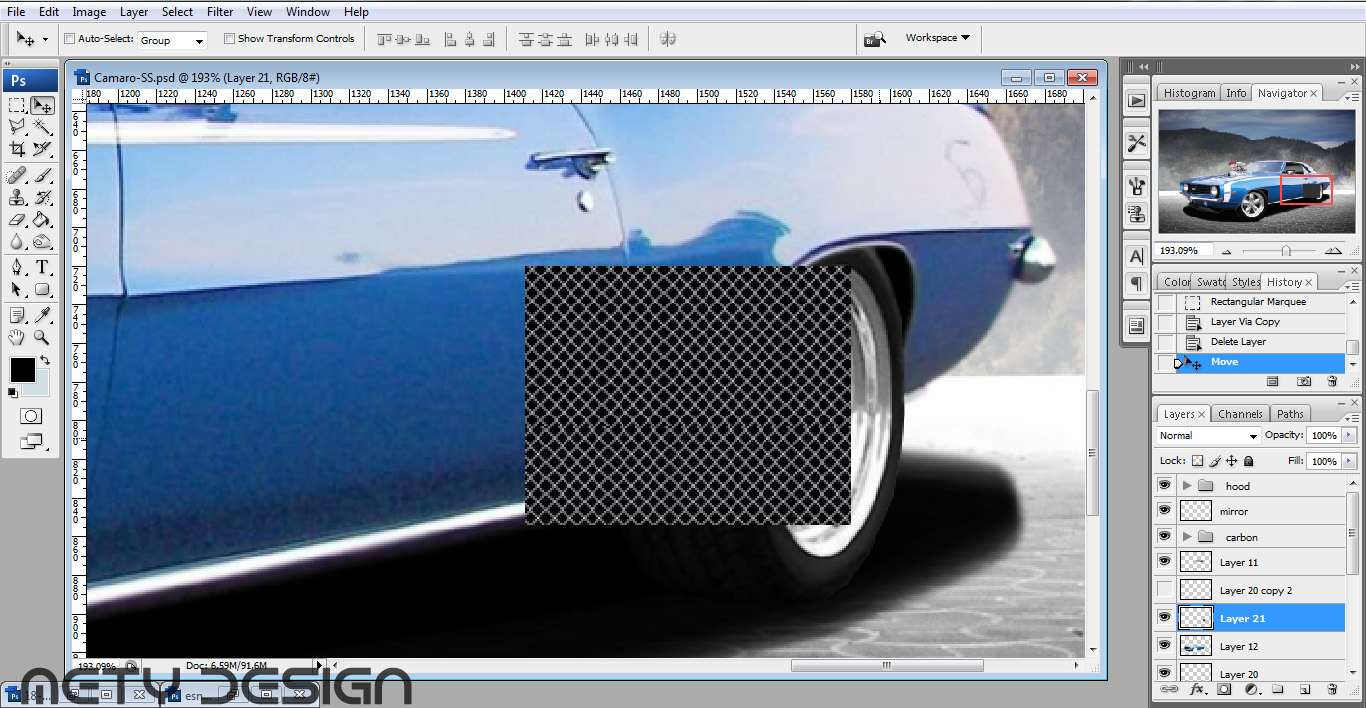Enable Show Transform Controls checkbox

229,39
